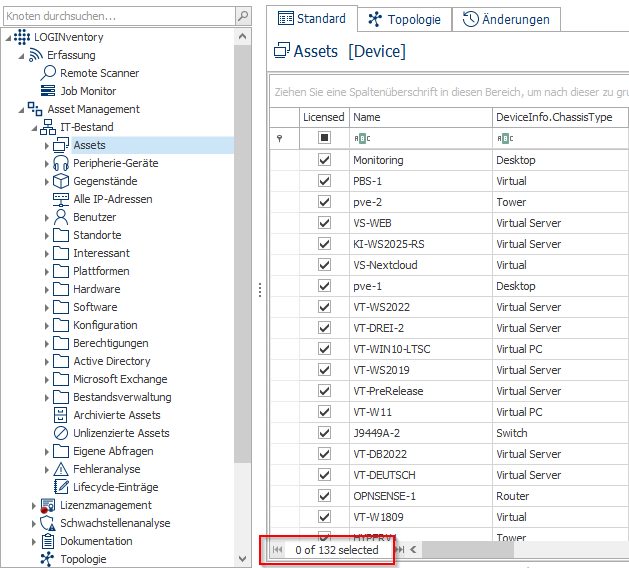Click the Asset Management node icon
This screenshot has width=629, height=568.
[35, 109]
